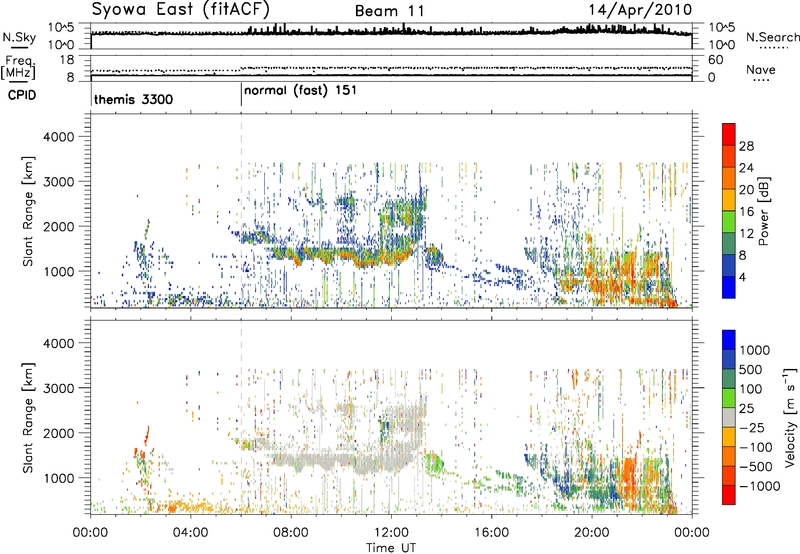
Task: Click the '-1000' tick on the velocity colorbar
Action: click(760, 486)
